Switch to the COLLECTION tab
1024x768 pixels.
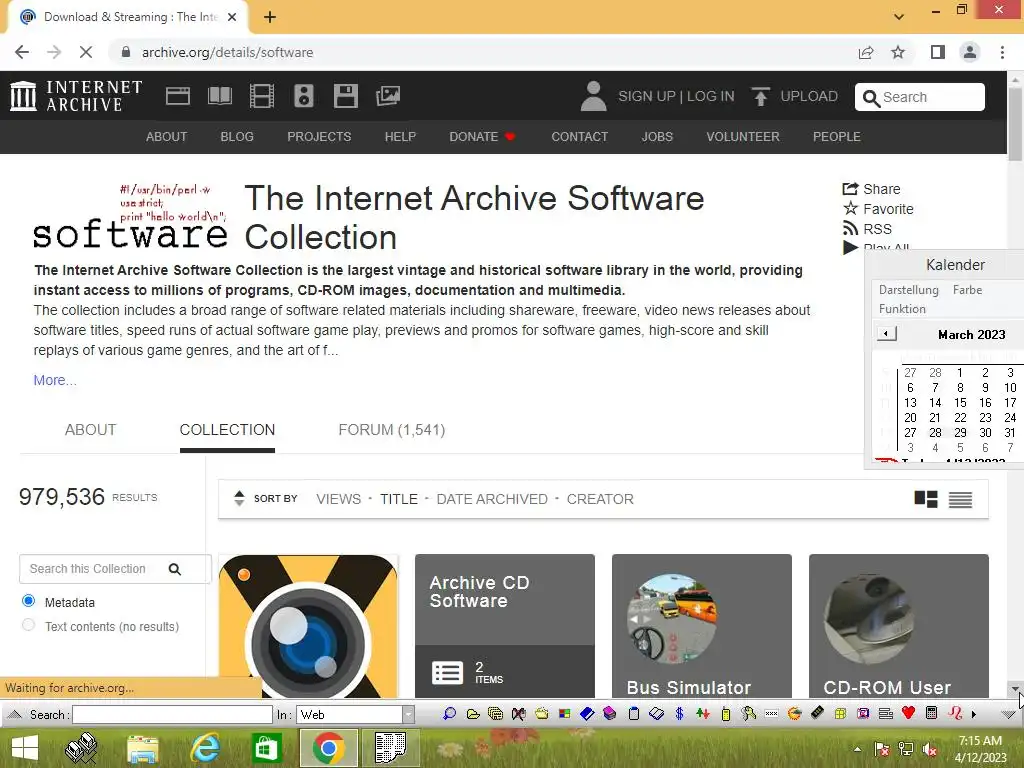(x=227, y=430)
